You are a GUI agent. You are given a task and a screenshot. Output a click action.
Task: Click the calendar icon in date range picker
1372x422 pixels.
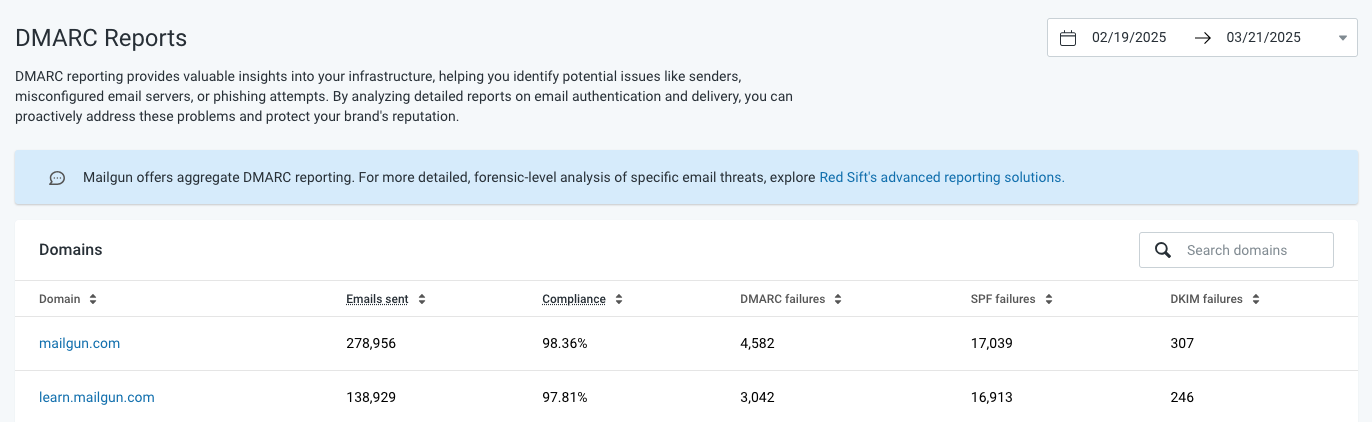(x=1068, y=38)
